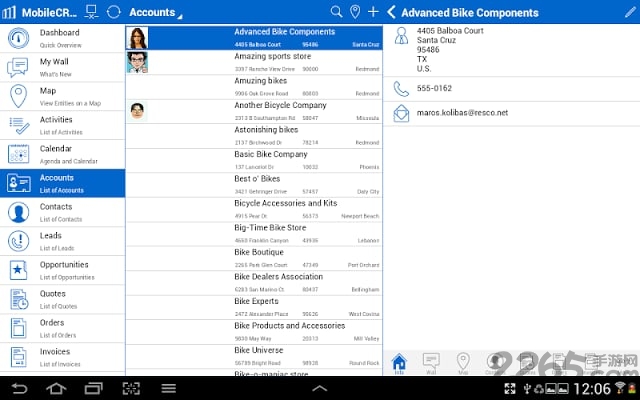Click Amazing sports store cartoon avatar
This screenshot has width=640, height=400.
(137, 62)
